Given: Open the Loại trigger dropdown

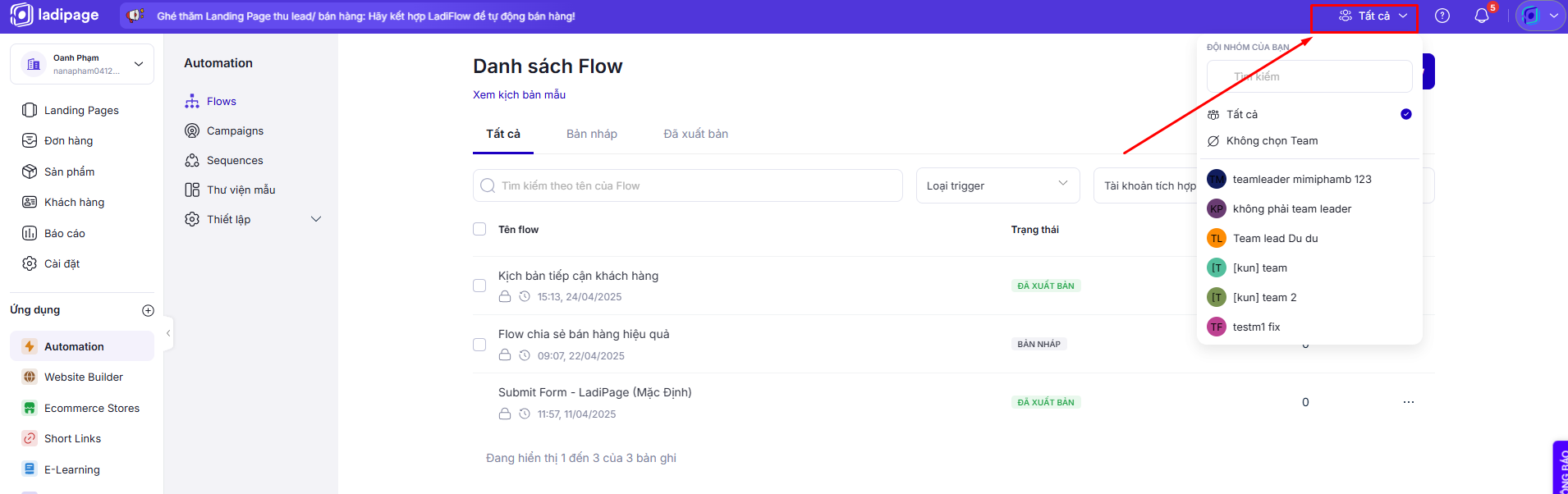Looking at the screenshot, I should pyautogui.click(x=997, y=185).
